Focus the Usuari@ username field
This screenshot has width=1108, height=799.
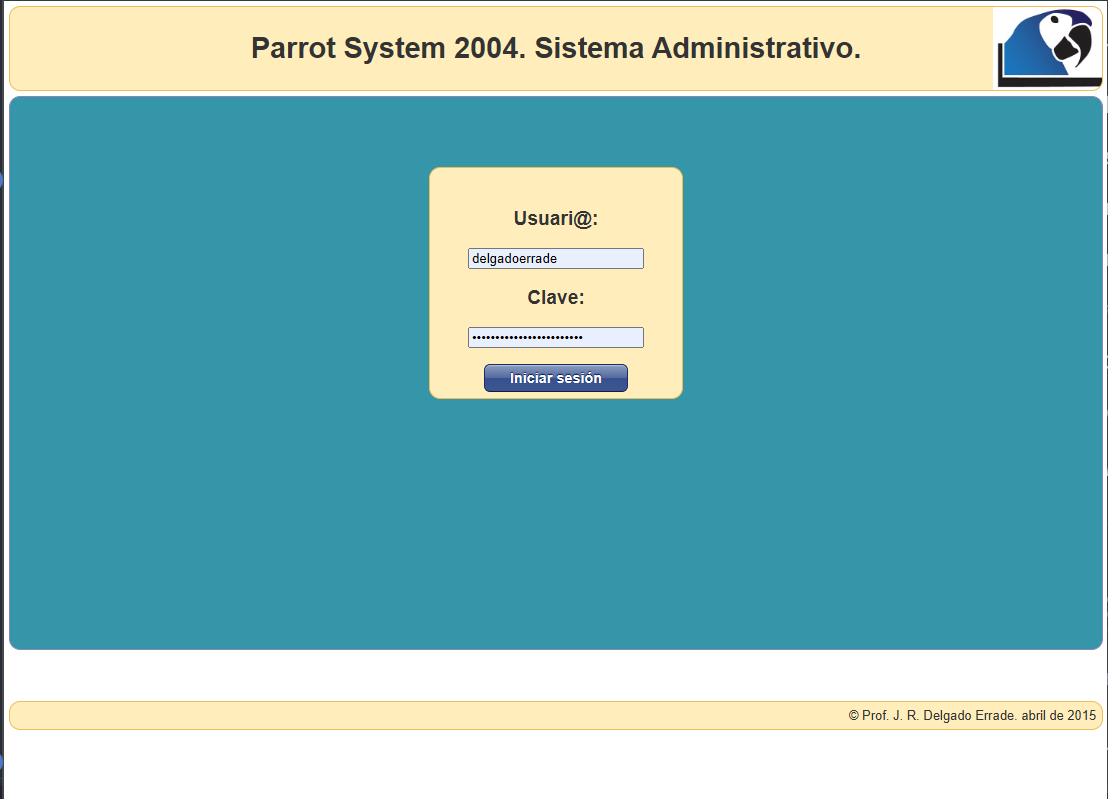click(555, 259)
